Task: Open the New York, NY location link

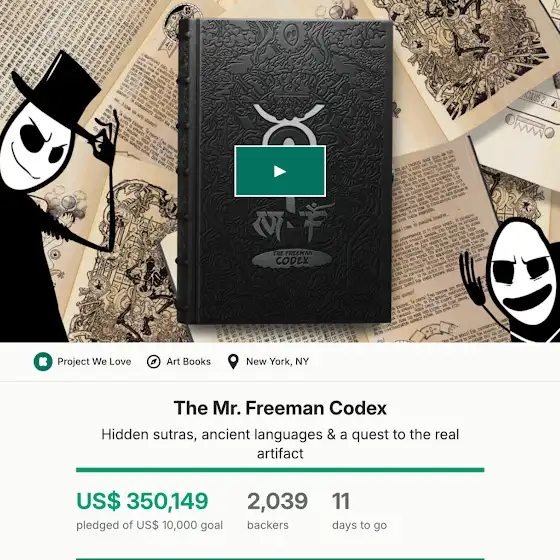Action: coord(278,361)
